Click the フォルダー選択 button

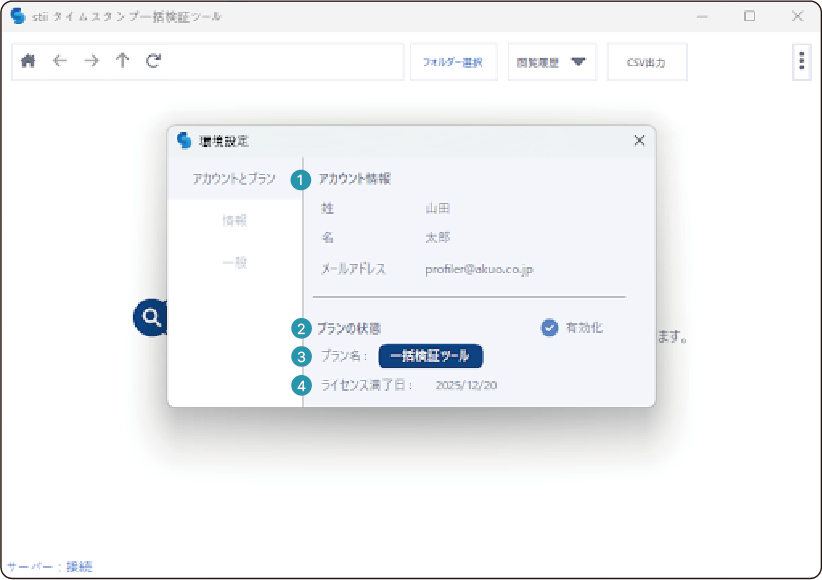(453, 62)
